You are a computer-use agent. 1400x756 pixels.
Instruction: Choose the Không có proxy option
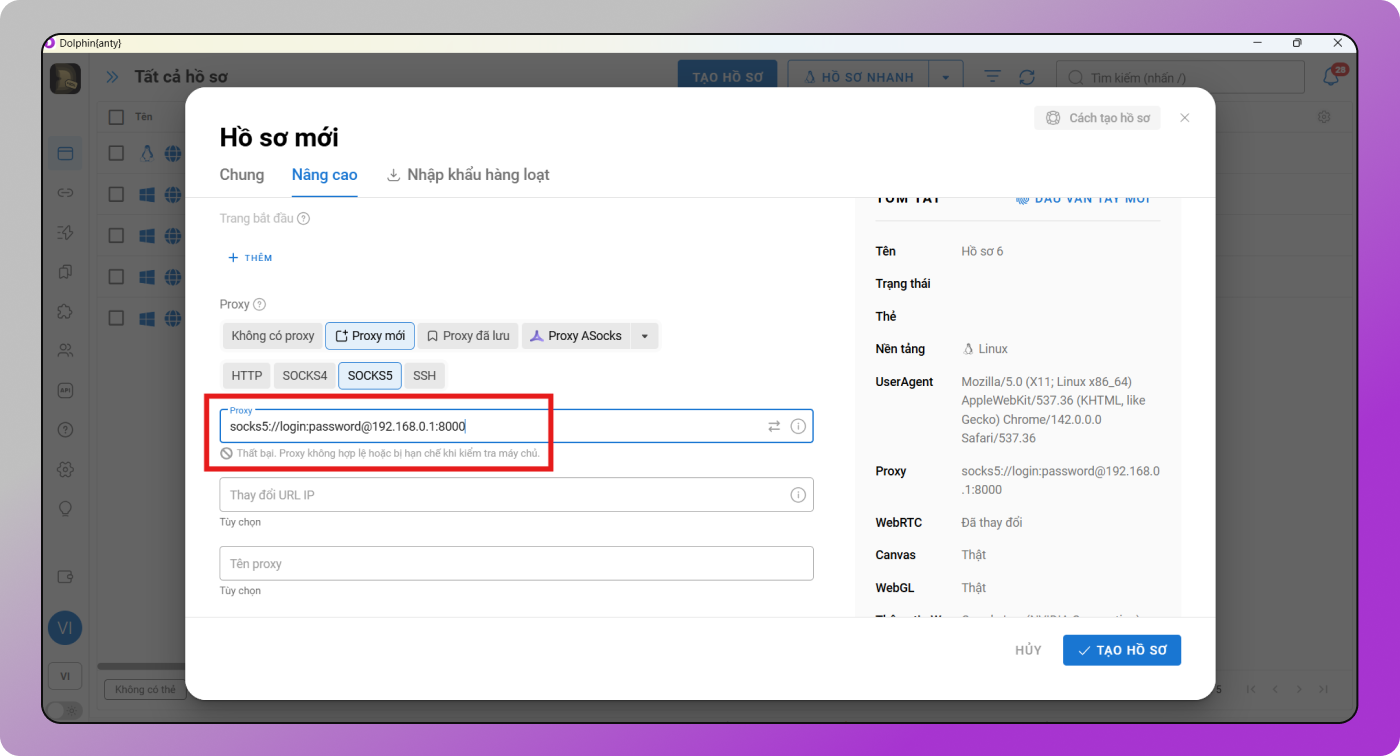(x=272, y=336)
